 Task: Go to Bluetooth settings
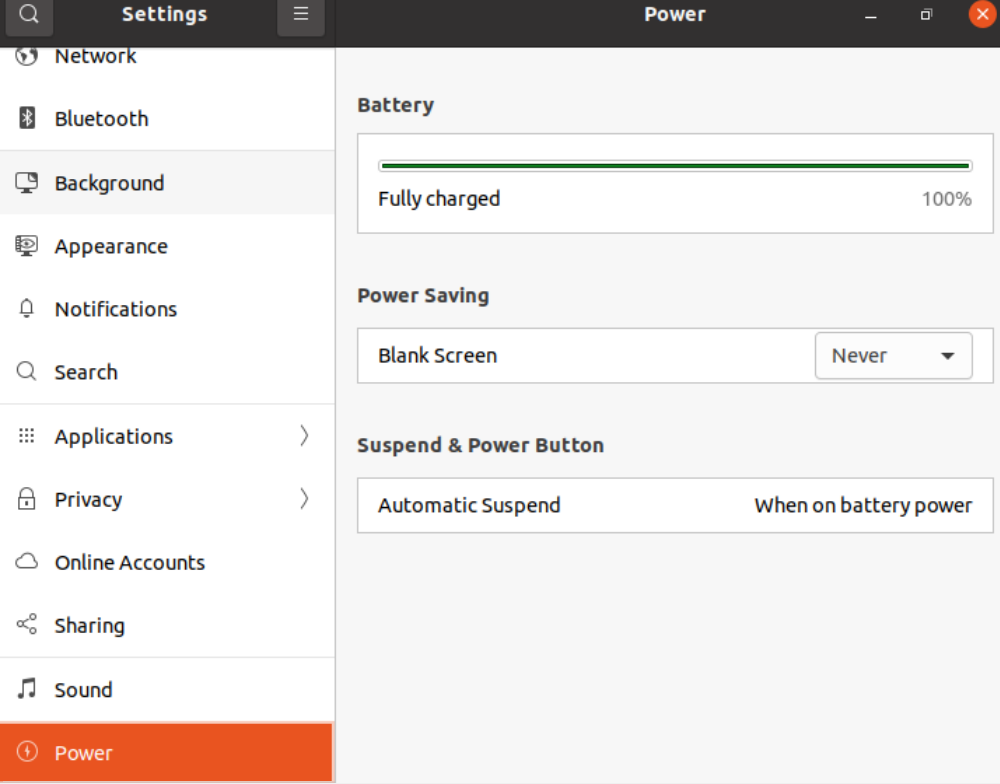click(x=167, y=119)
